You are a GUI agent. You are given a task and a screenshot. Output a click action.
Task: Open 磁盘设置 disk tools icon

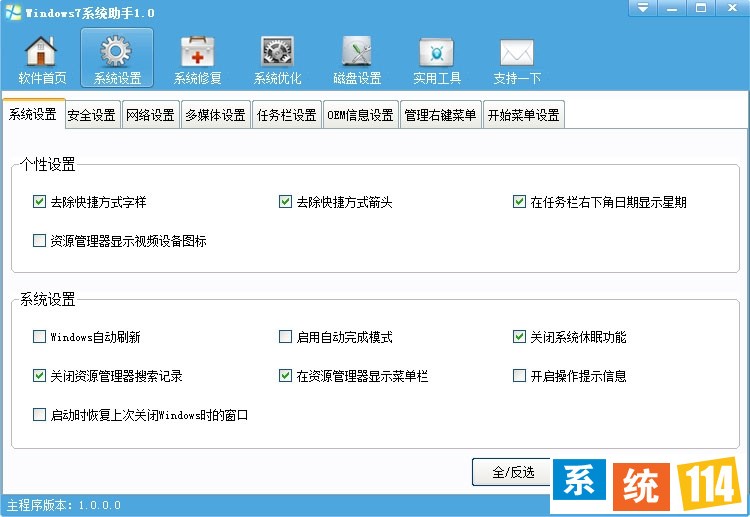tap(357, 58)
